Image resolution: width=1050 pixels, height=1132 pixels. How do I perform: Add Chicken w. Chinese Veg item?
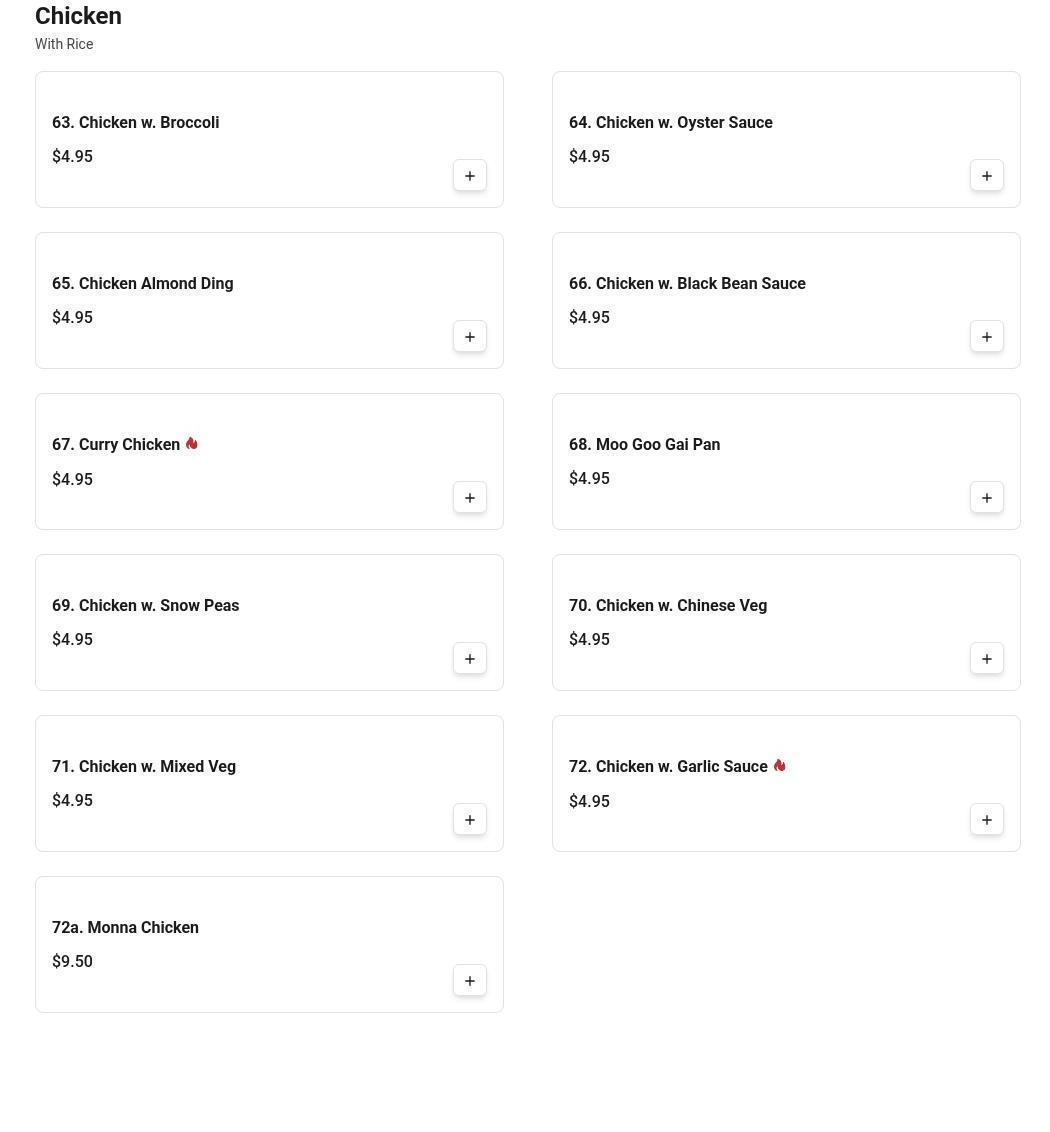click(986, 658)
